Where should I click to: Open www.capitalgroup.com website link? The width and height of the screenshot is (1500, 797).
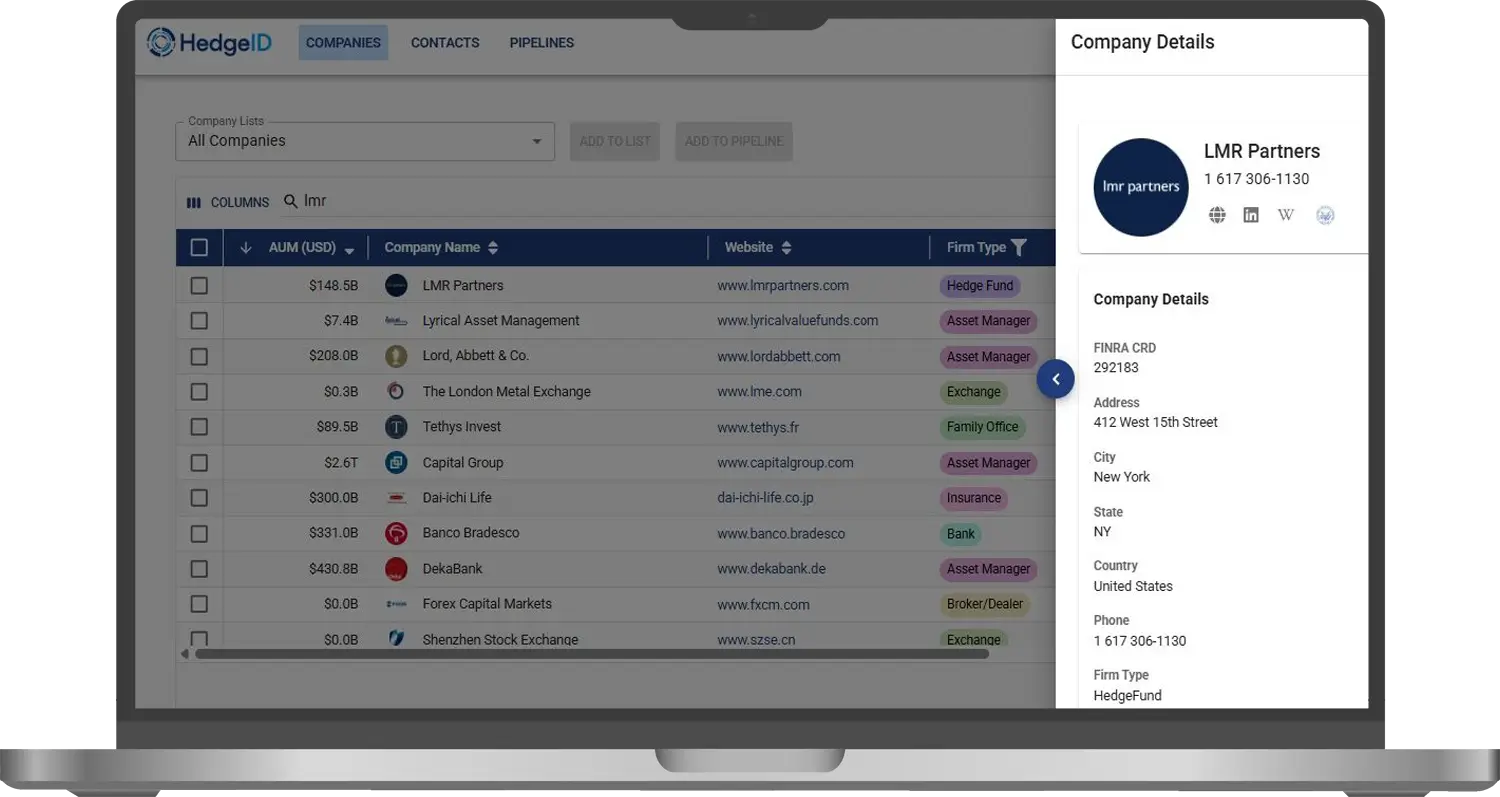coord(785,463)
